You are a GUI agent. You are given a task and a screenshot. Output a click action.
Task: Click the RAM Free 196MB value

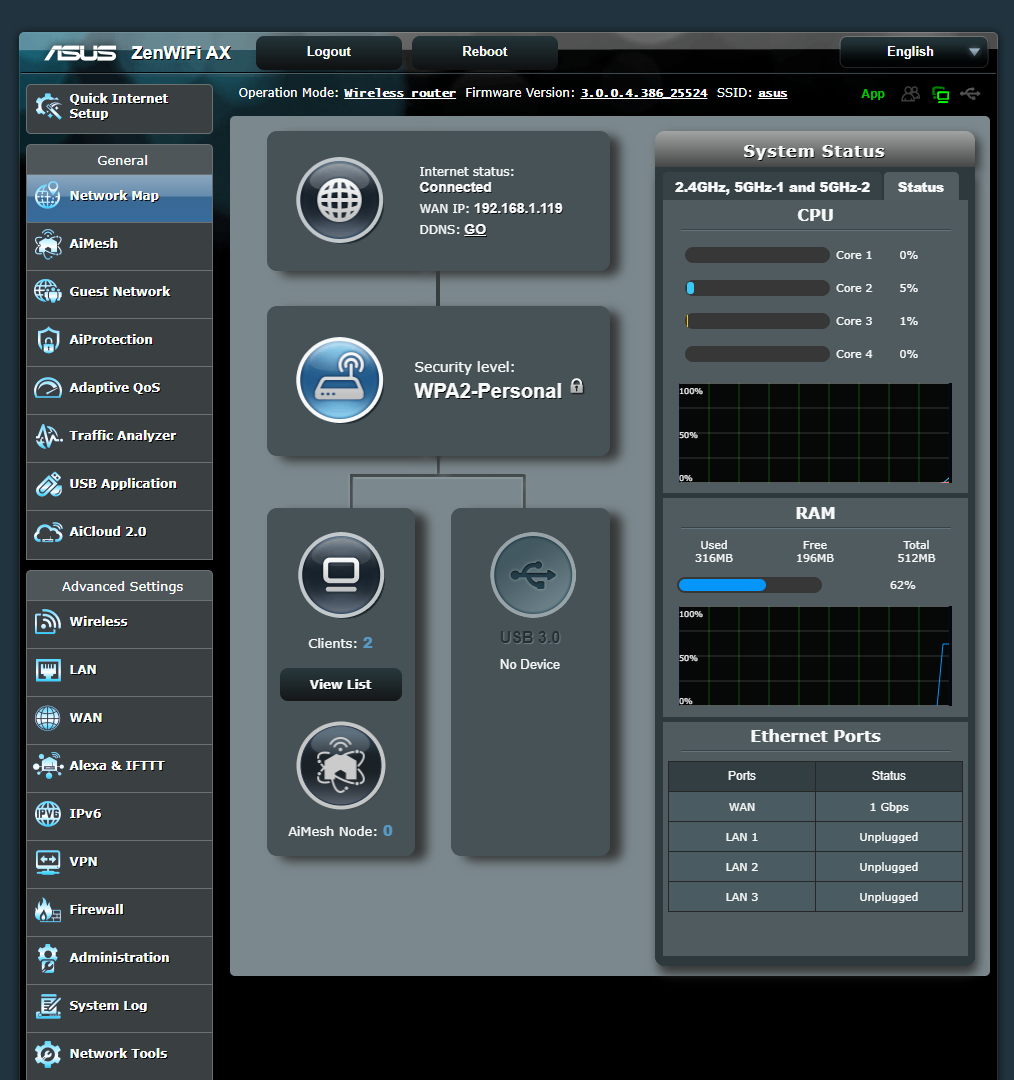click(x=815, y=558)
